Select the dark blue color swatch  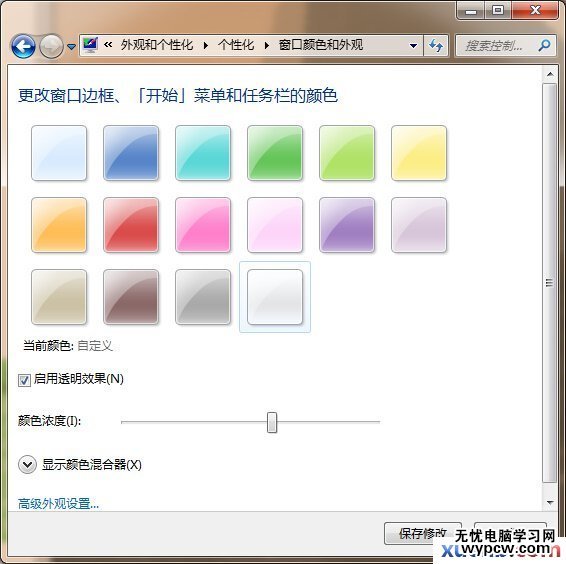click(x=131, y=153)
